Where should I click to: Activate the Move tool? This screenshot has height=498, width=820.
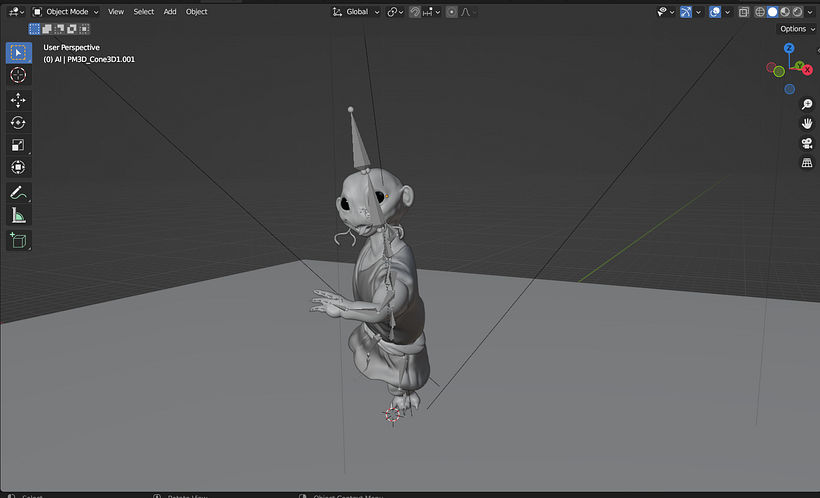(18, 100)
